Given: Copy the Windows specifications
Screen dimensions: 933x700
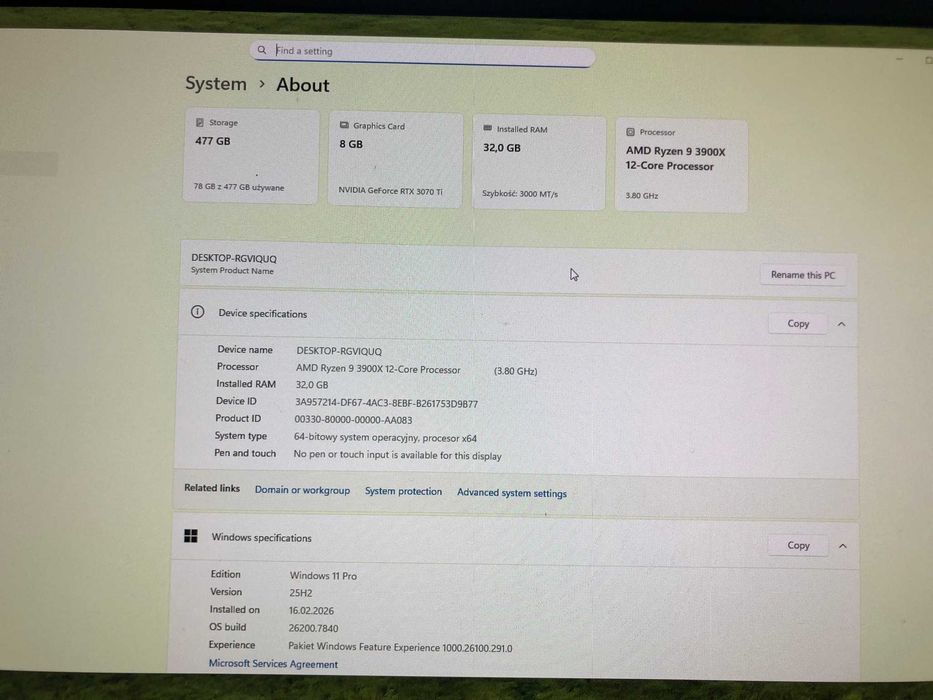Looking at the screenshot, I should click(798, 545).
